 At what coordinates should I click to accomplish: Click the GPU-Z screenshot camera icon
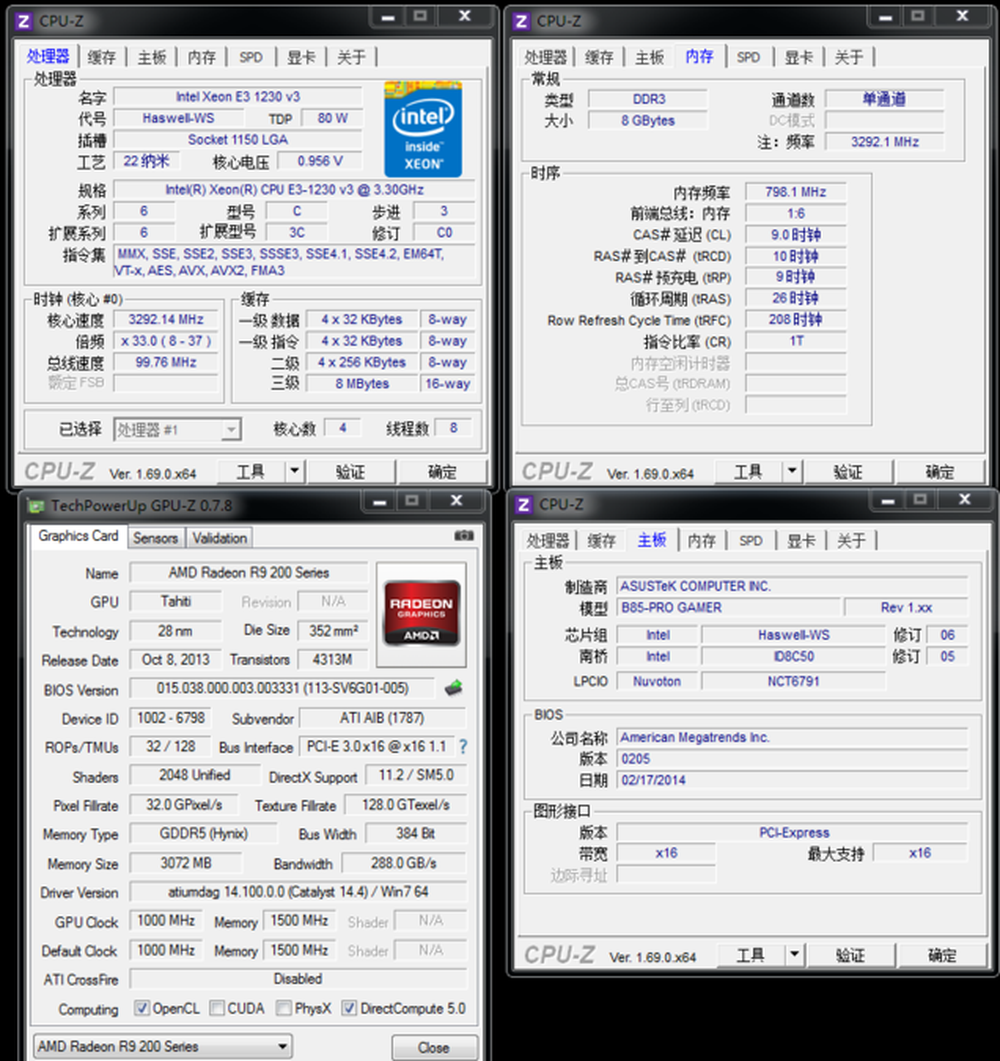463,536
